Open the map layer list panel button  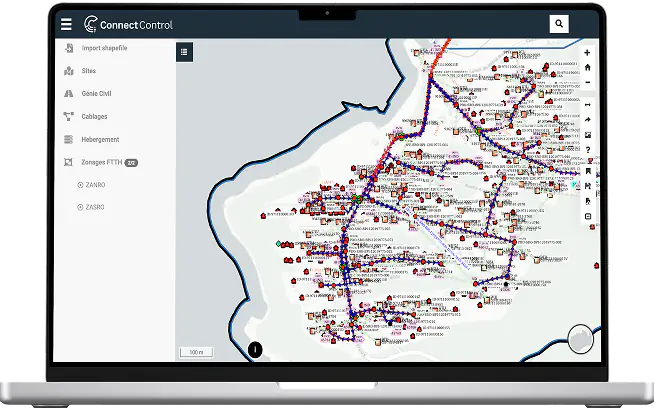(185, 52)
